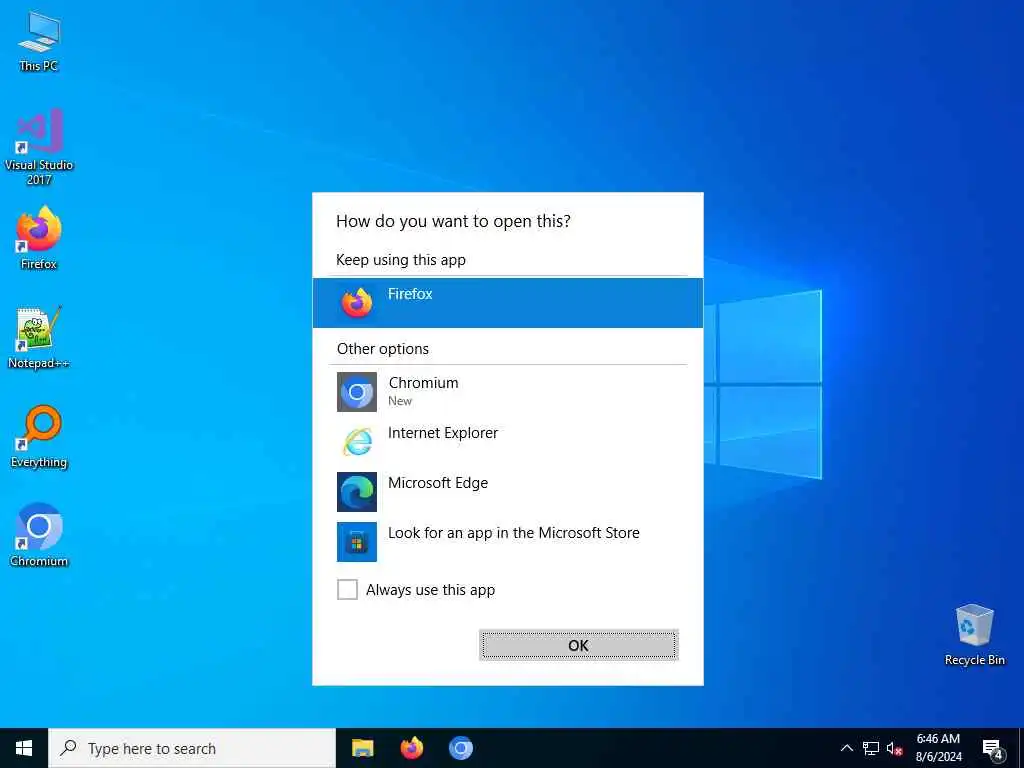Image resolution: width=1024 pixels, height=768 pixels.
Task: Select the Recycle Bin desktop icon
Action: 974,635
